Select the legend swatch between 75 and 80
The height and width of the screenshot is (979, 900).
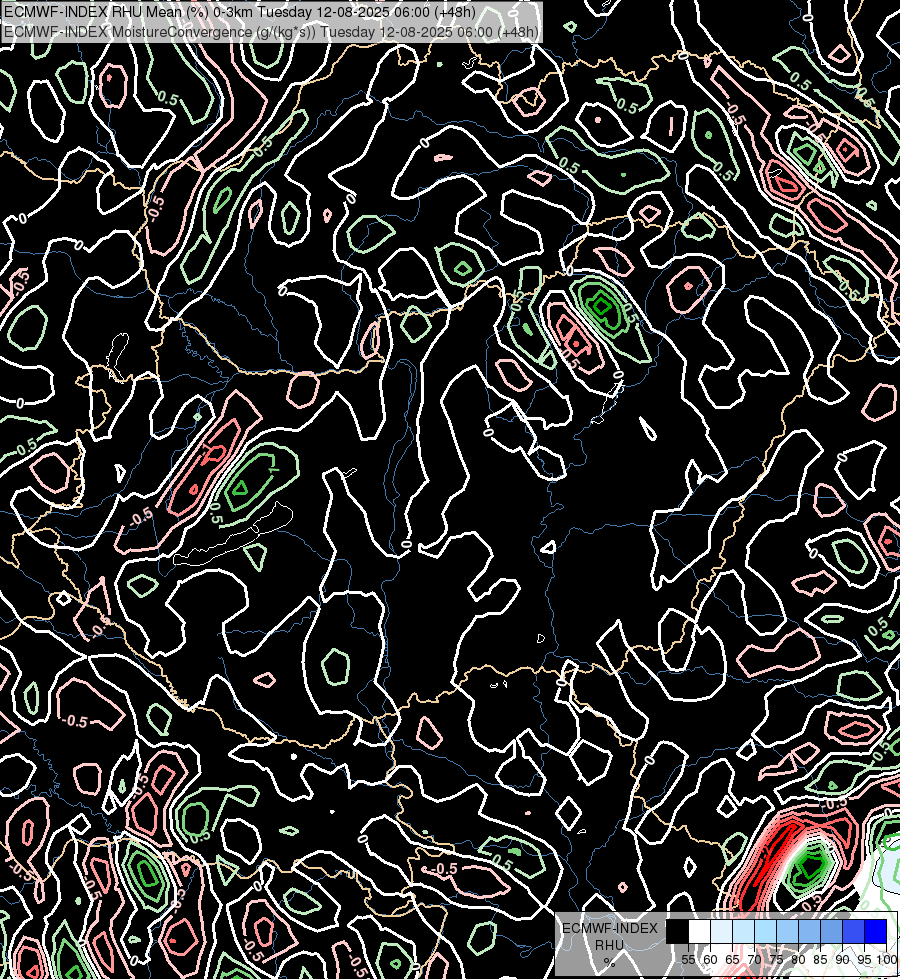[787, 931]
